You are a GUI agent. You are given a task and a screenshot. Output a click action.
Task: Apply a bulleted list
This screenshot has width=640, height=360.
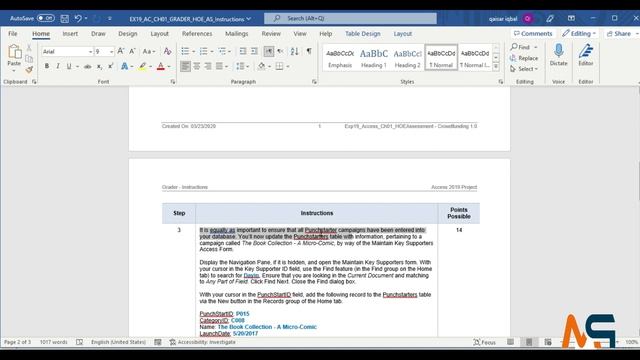click(x=185, y=51)
